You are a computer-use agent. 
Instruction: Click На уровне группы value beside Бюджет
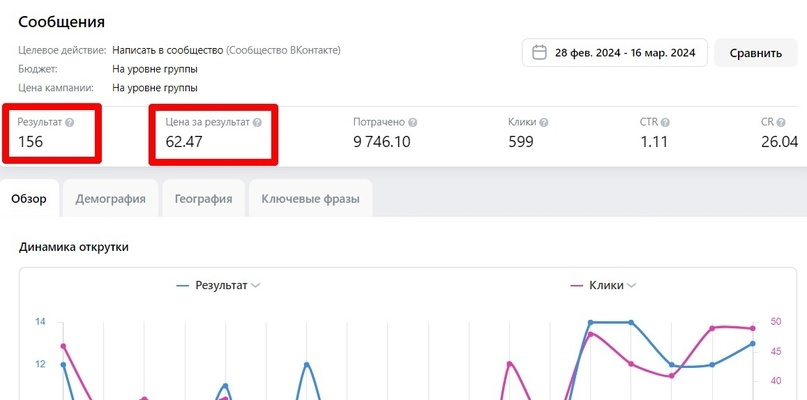(155, 69)
